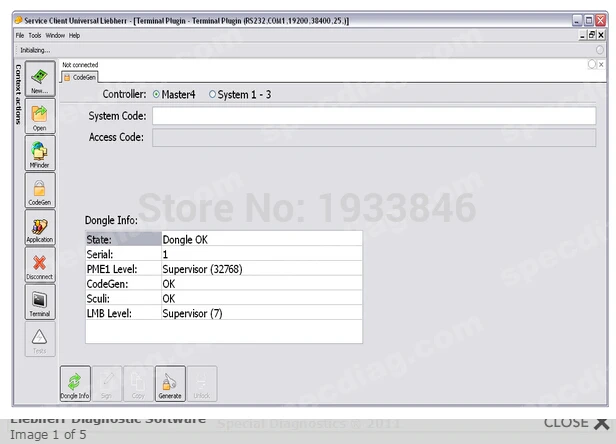
Task: Launch the MFinder tool
Action: pos(40,153)
